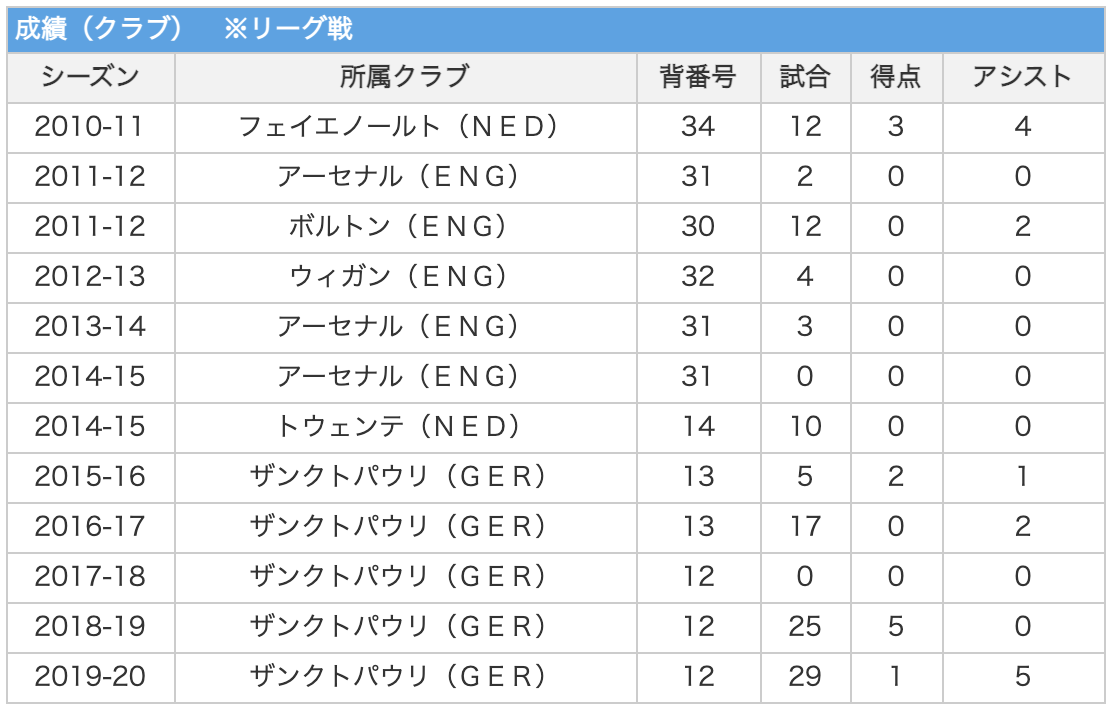Click the 背番号 column header
The height and width of the screenshot is (712, 1116).
coord(698,77)
